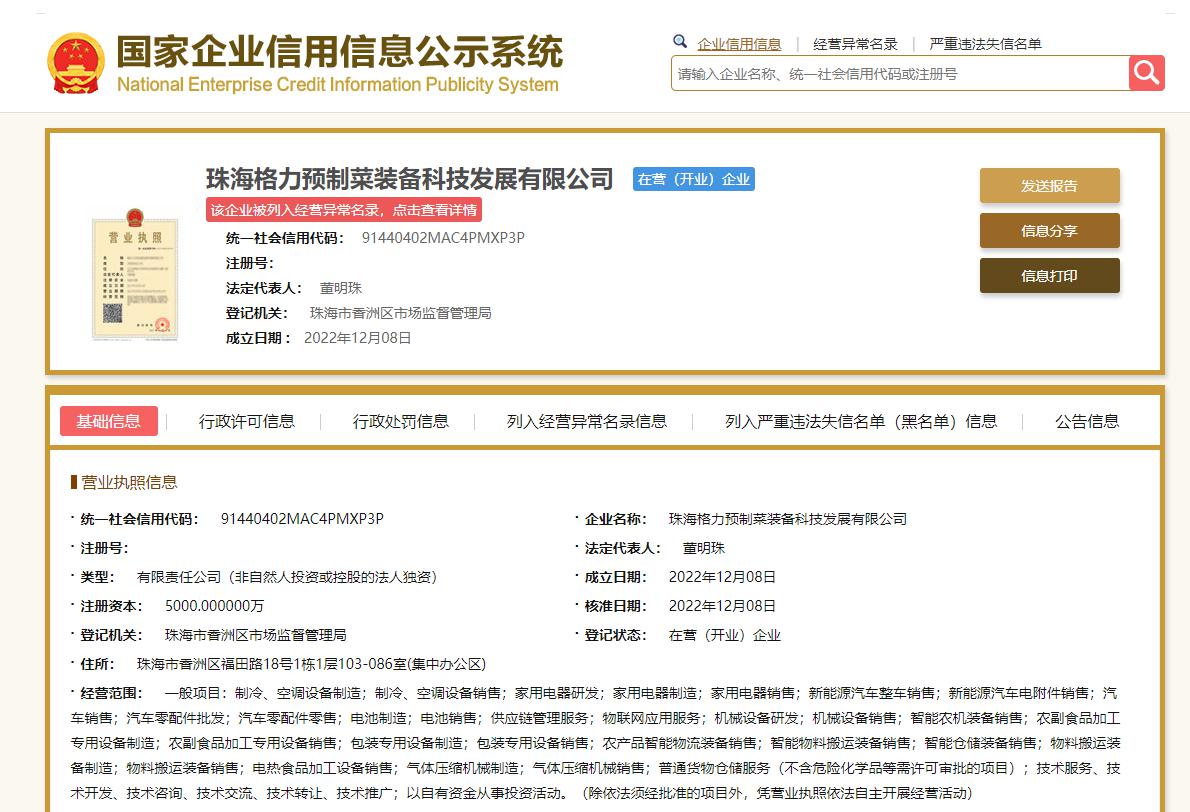Click the 发送报告 button
The width and height of the screenshot is (1190, 812).
click(x=1050, y=185)
